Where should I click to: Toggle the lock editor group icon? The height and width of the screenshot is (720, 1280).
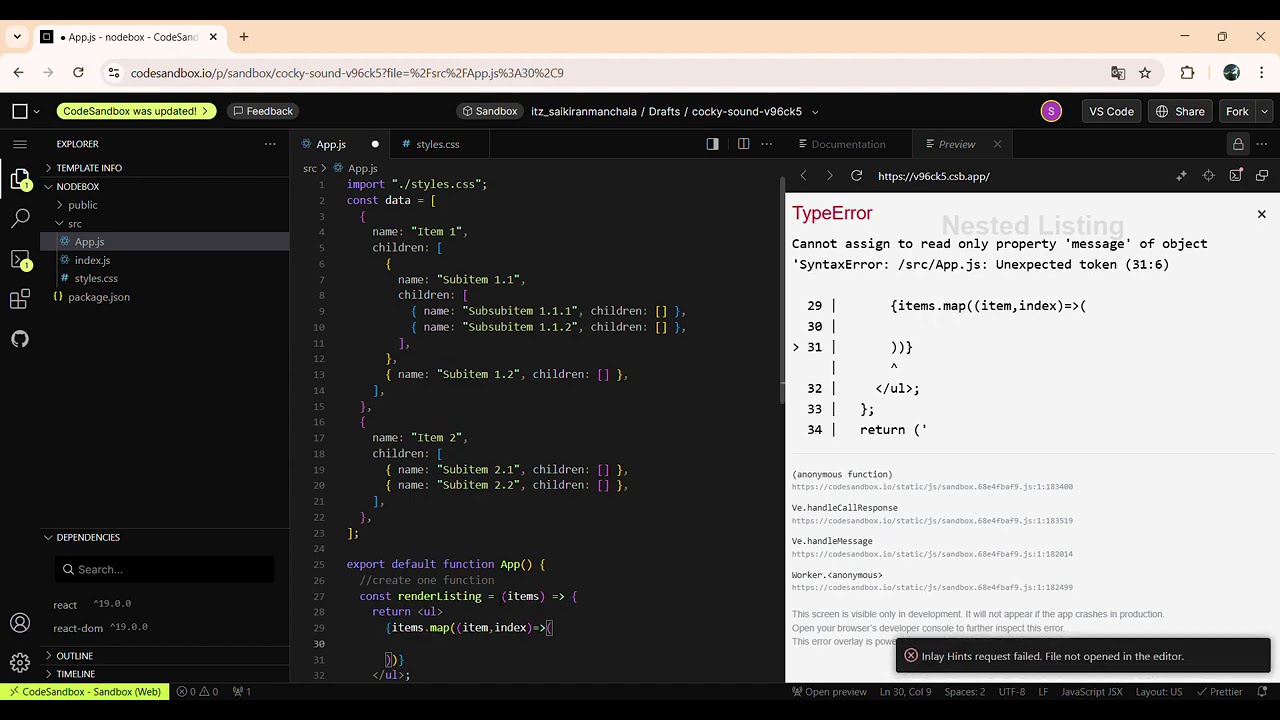coord(1238,144)
